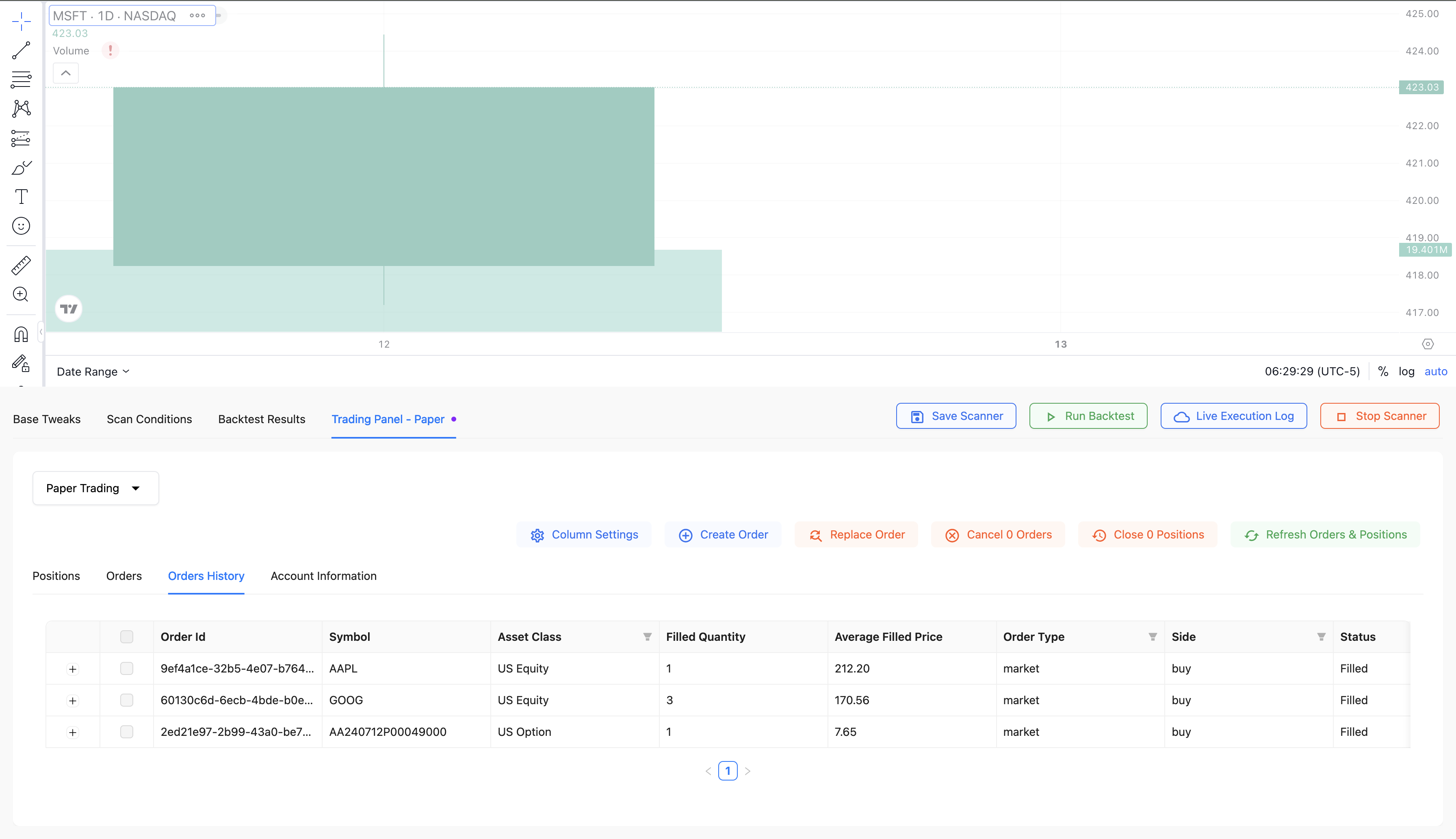The image size is (1456, 839).
Task: Go to next page of orders
Action: point(747,771)
